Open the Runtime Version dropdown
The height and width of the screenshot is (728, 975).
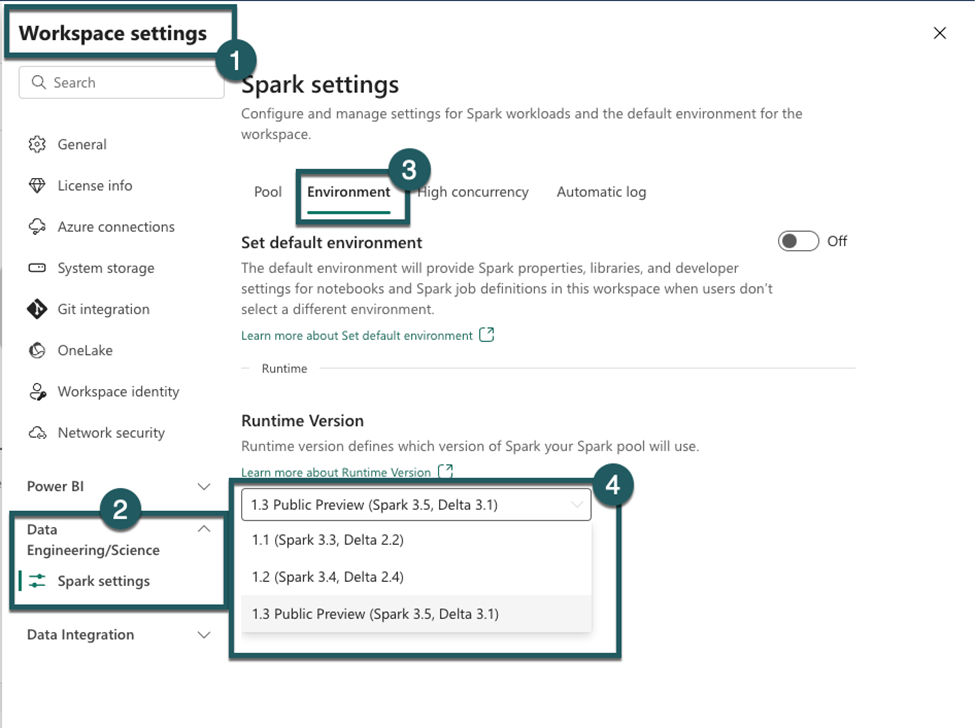416,504
